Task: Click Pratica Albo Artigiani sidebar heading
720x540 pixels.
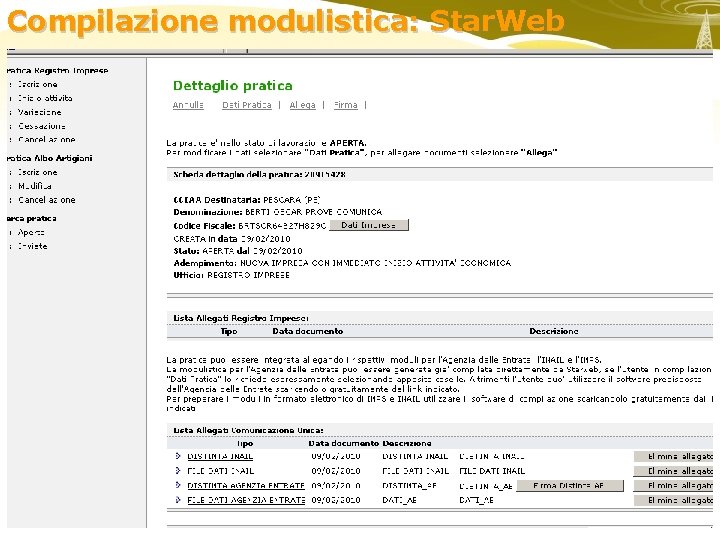Action: coord(50,158)
